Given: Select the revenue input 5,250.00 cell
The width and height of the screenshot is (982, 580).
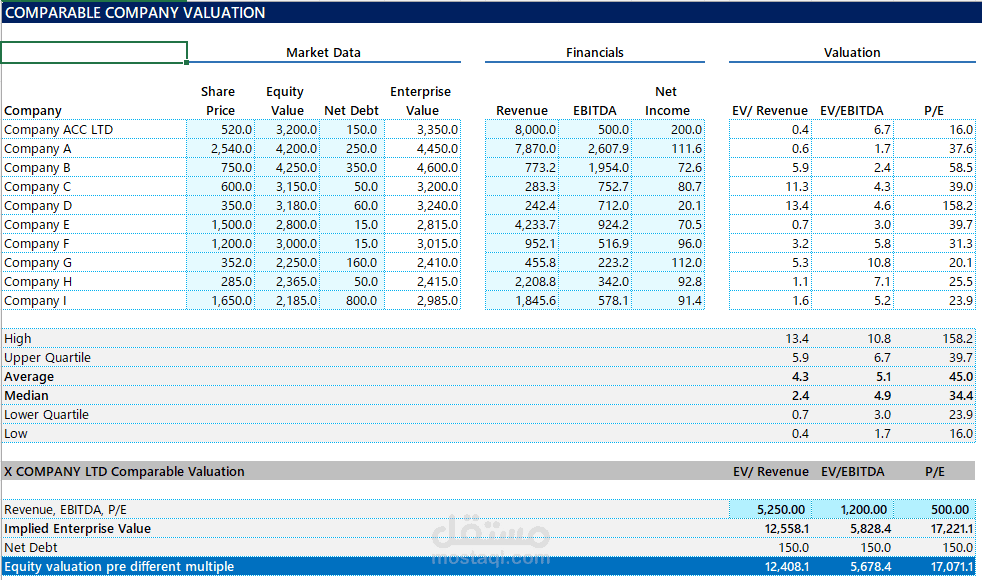Looking at the screenshot, I should pos(770,510).
